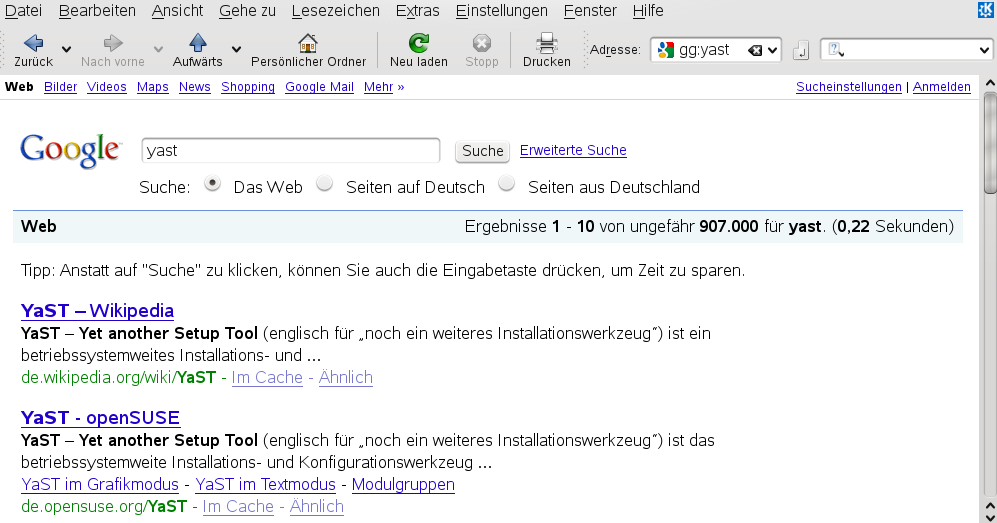Open the Shopping link
The height and width of the screenshot is (523, 997).
point(248,86)
